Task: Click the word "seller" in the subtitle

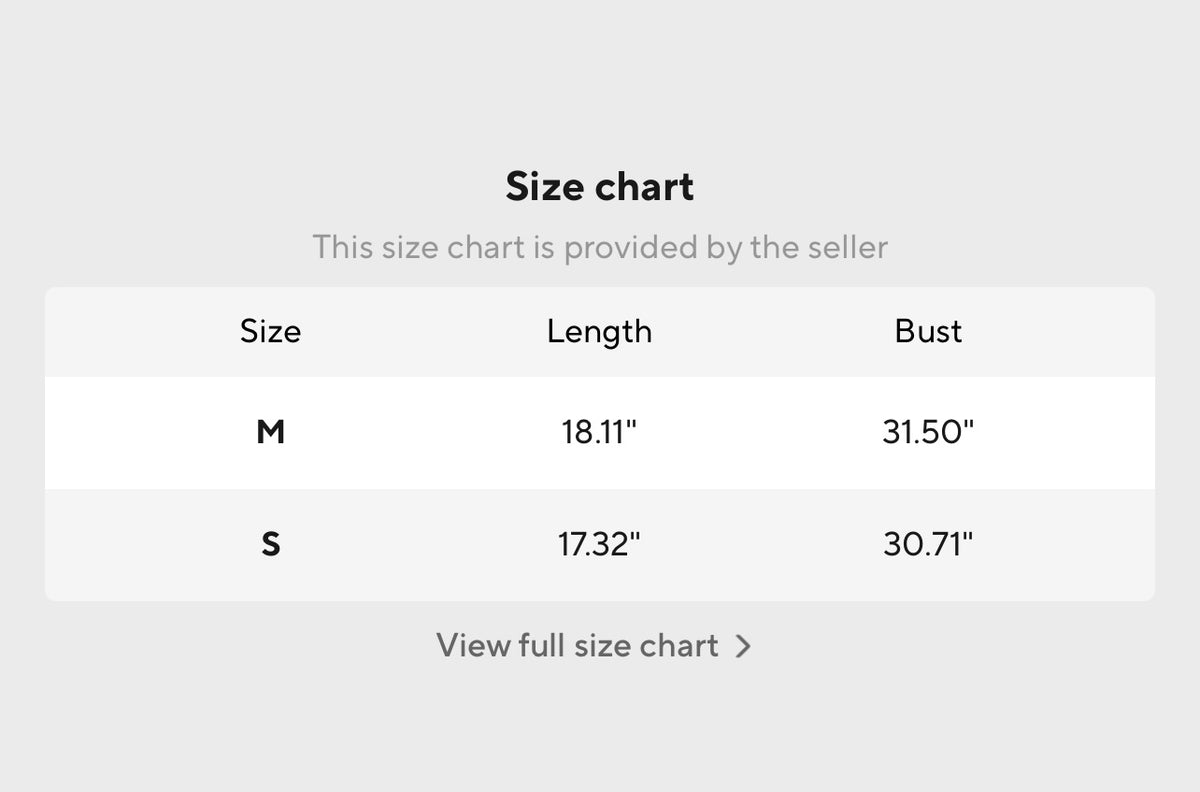Action: tap(846, 247)
